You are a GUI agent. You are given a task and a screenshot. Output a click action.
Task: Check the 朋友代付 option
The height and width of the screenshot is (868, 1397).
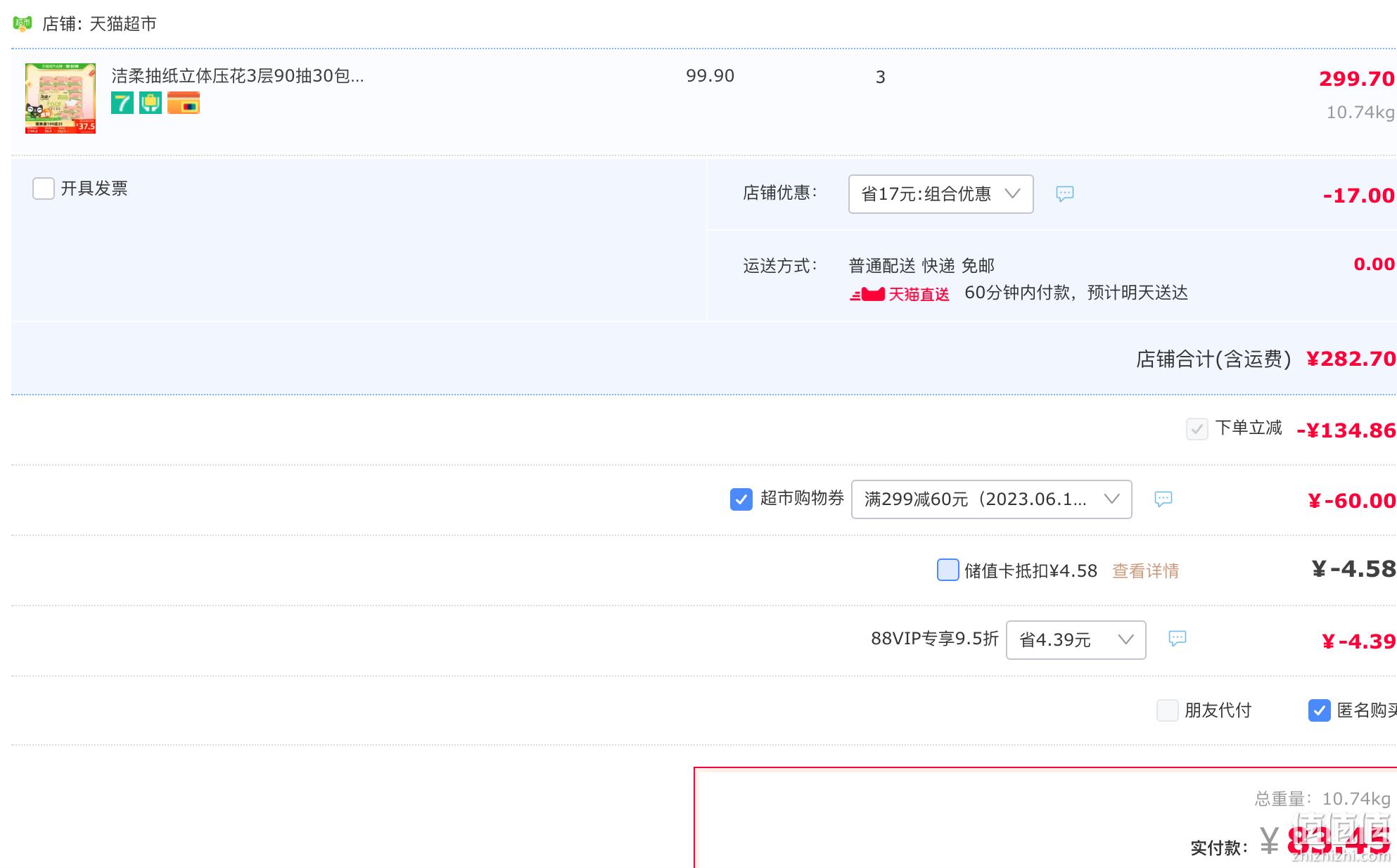click(1168, 710)
